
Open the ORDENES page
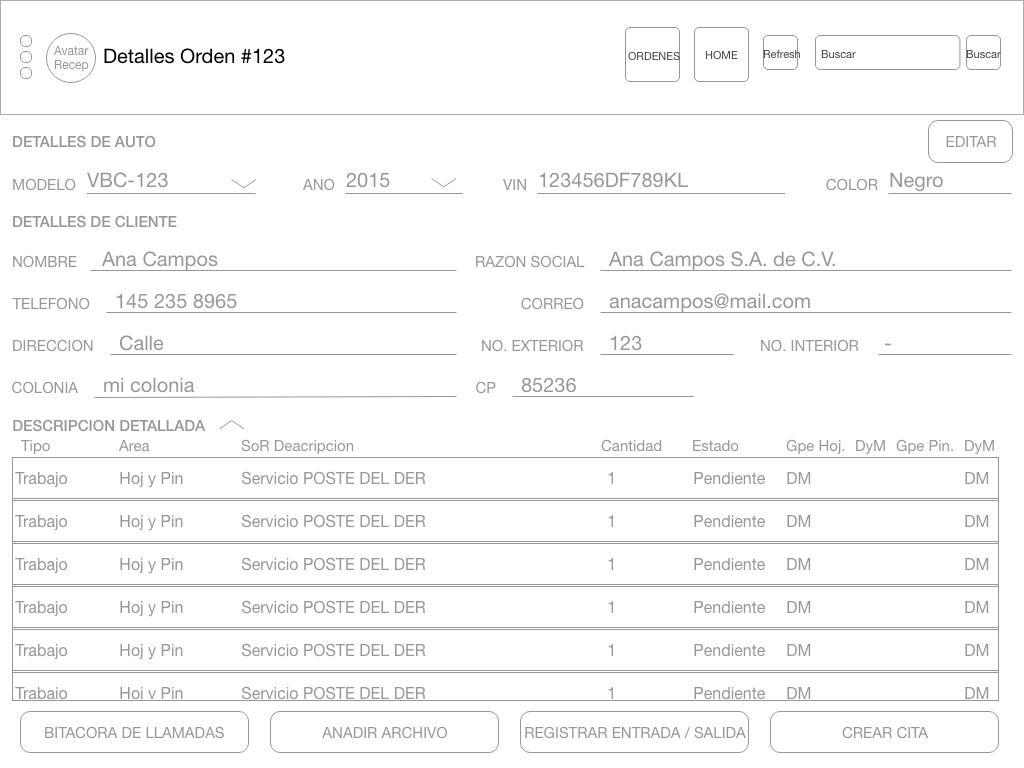(652, 55)
